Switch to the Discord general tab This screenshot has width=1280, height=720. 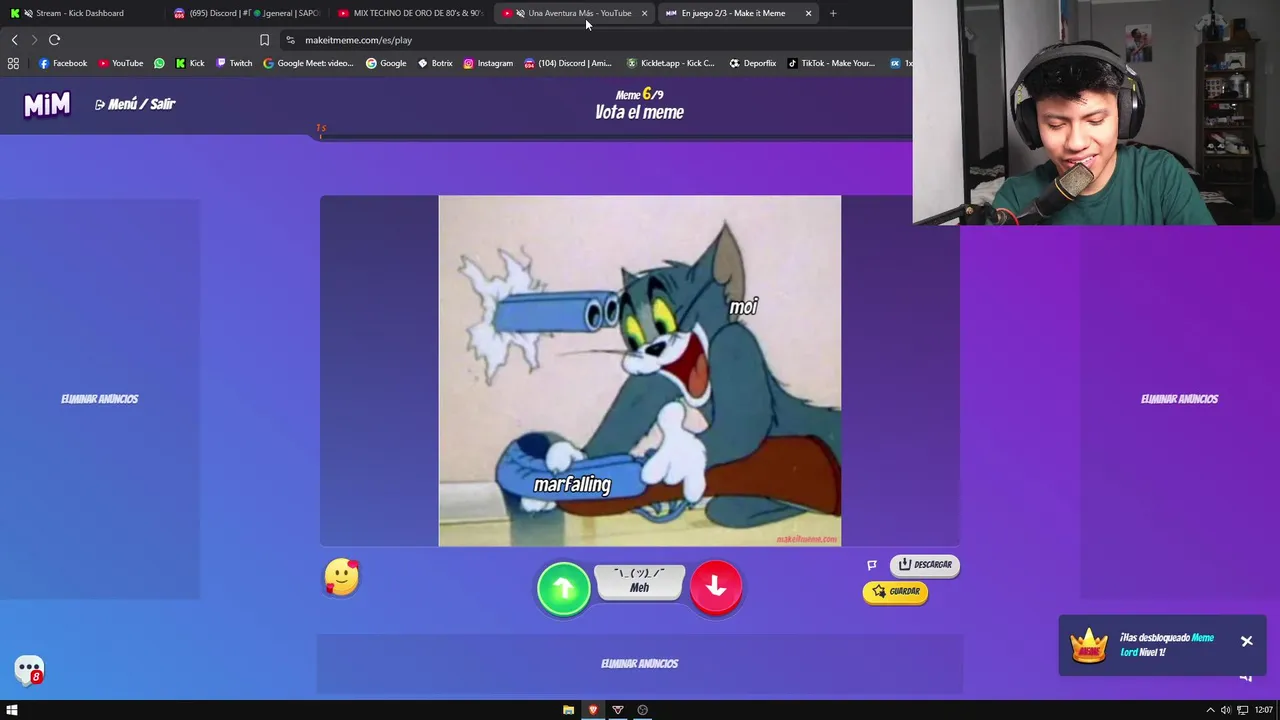coord(246,13)
